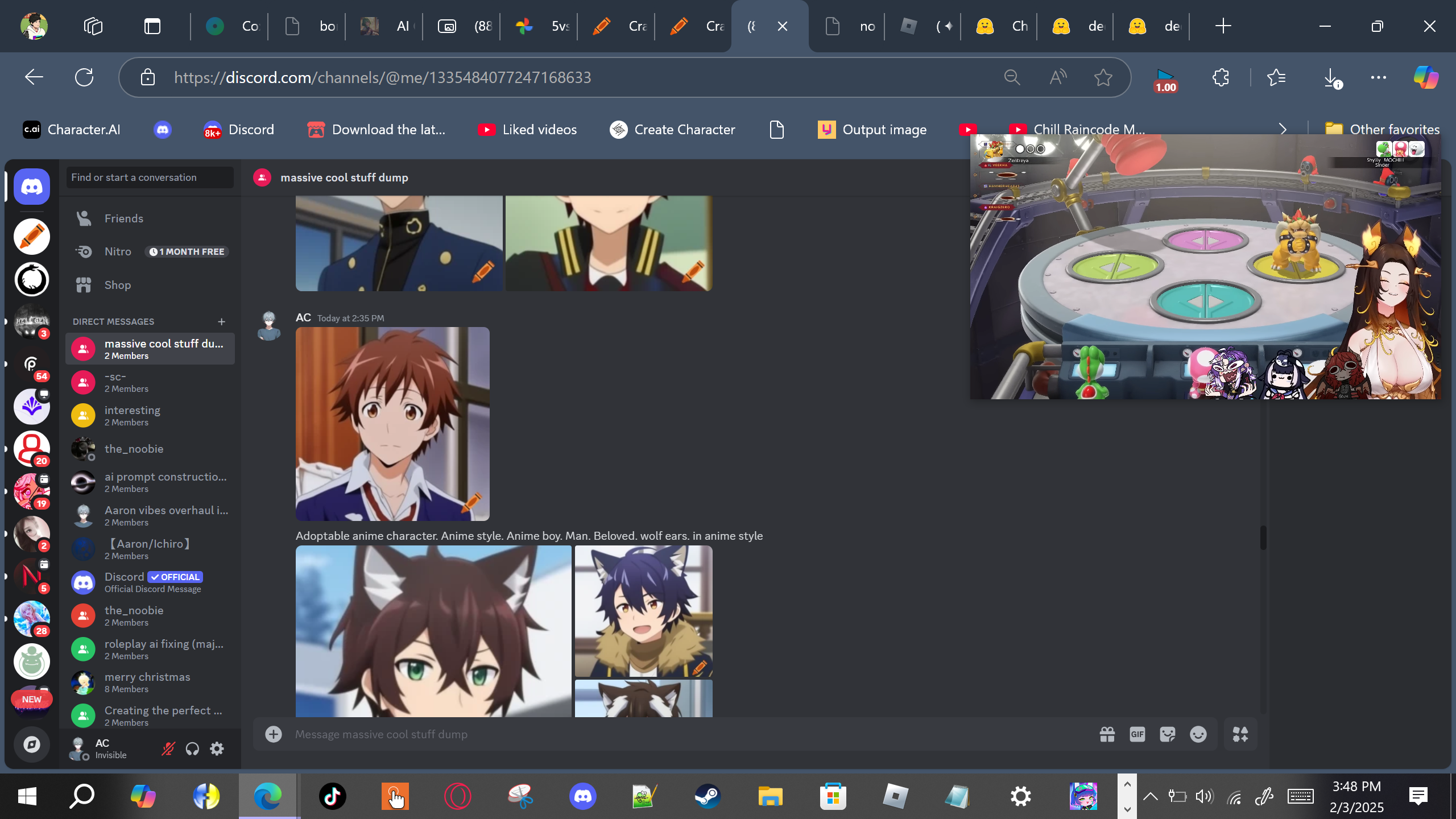Screen dimensions: 1456x819
Task: Open the browser tab actions menu icon
Action: (x=152, y=26)
